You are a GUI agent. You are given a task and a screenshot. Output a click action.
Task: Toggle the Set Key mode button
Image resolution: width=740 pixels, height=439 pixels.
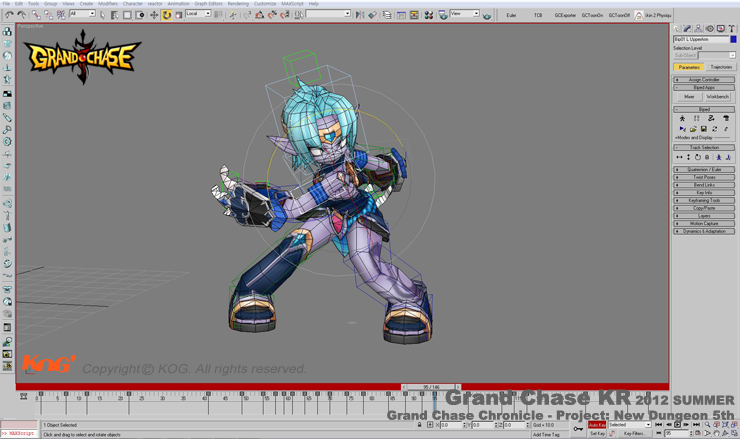597,434
